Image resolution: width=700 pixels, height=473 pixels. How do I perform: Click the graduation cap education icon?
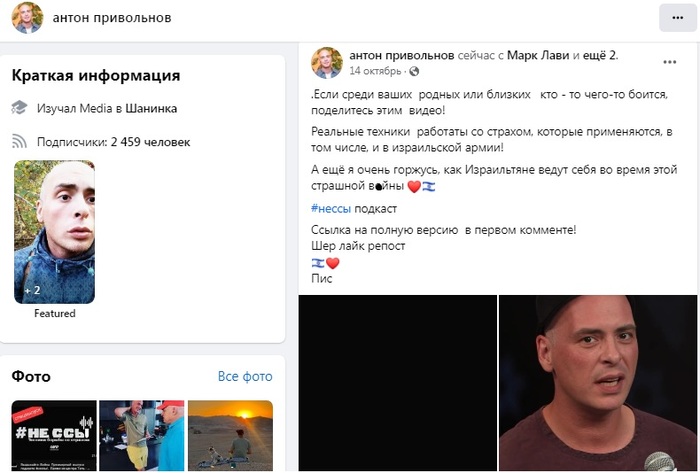coord(19,108)
